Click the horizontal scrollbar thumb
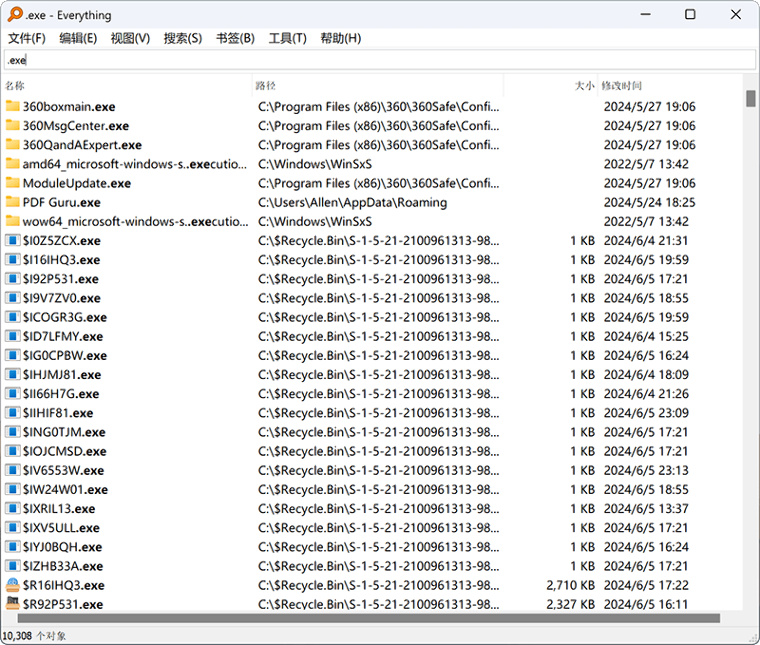Image resolution: width=760 pixels, height=645 pixels. (x=369, y=618)
